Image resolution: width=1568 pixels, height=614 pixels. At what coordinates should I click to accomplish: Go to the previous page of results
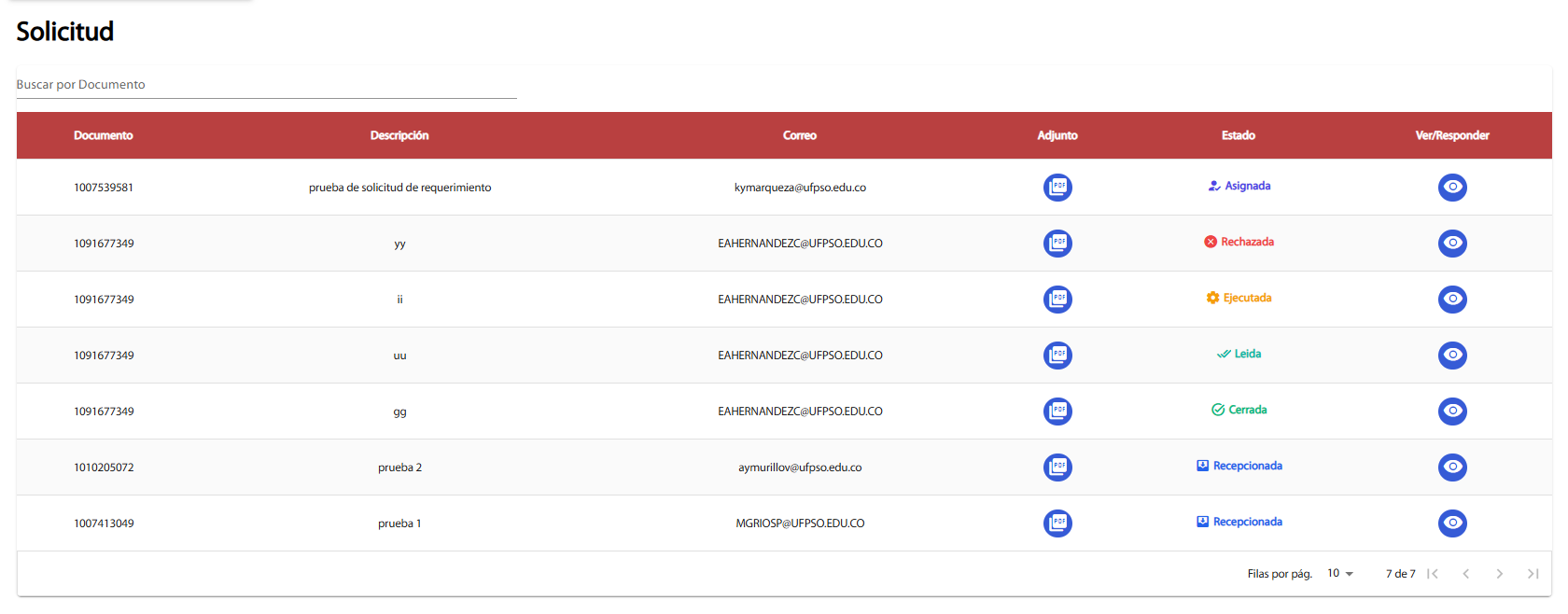click(1465, 574)
